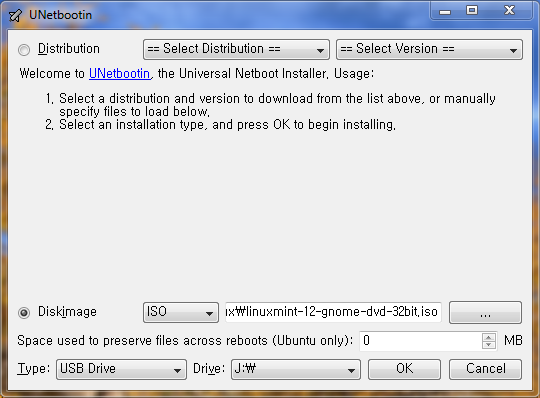Follow the UNetbootin hyperlink
Viewport: 540px width, 398px height.
(x=120, y=74)
